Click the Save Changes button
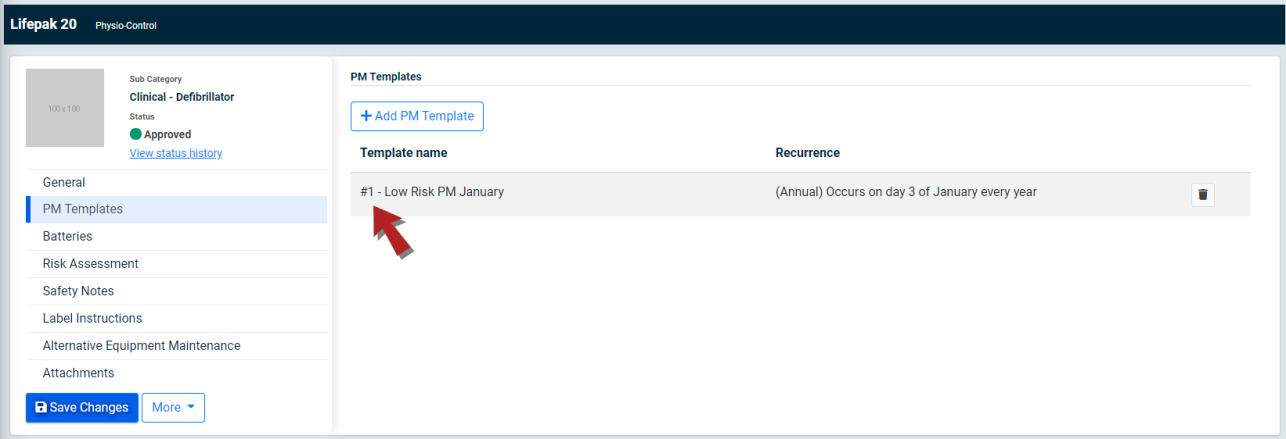 [82, 407]
